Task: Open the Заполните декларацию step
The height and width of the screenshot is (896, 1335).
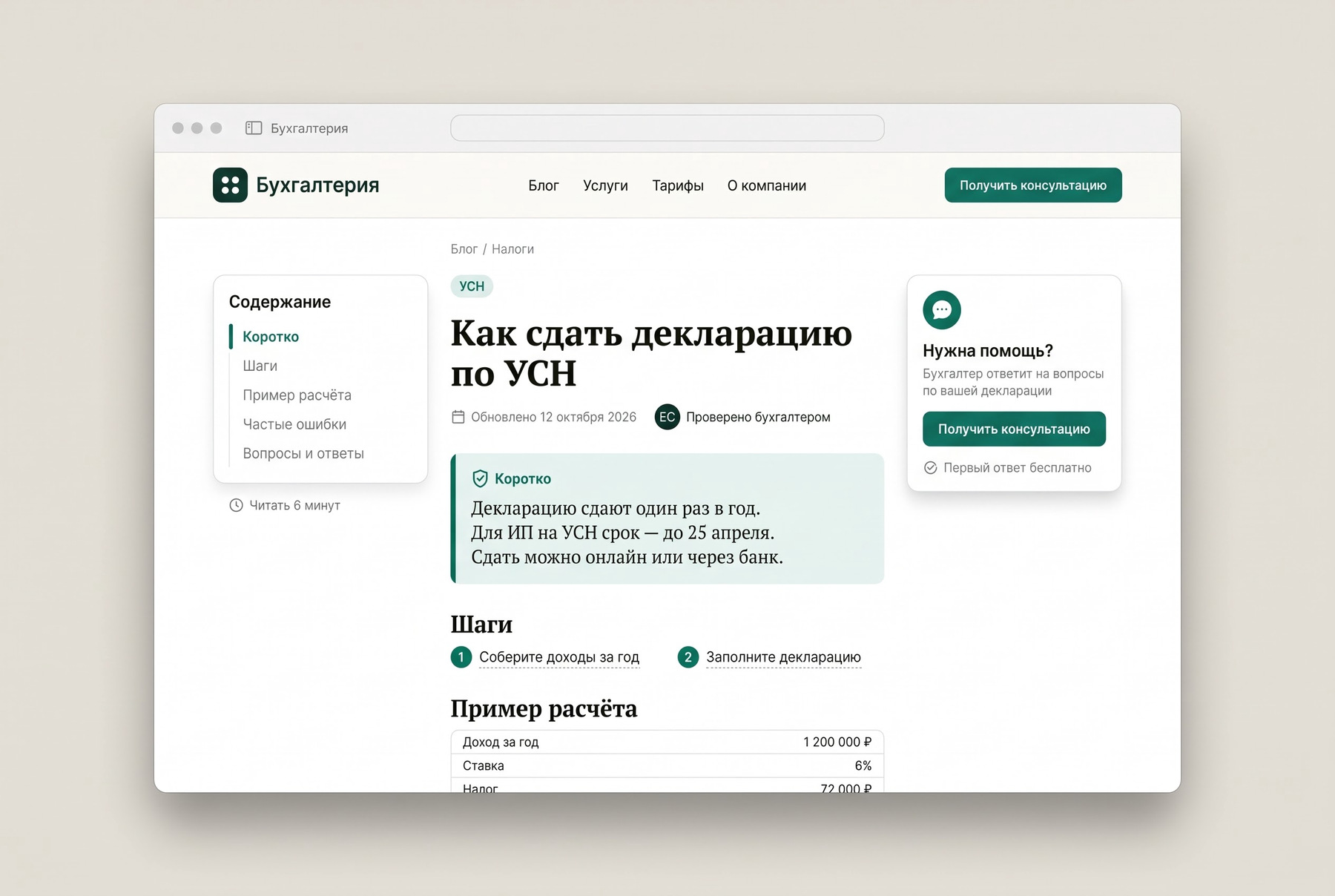Action: (x=783, y=657)
